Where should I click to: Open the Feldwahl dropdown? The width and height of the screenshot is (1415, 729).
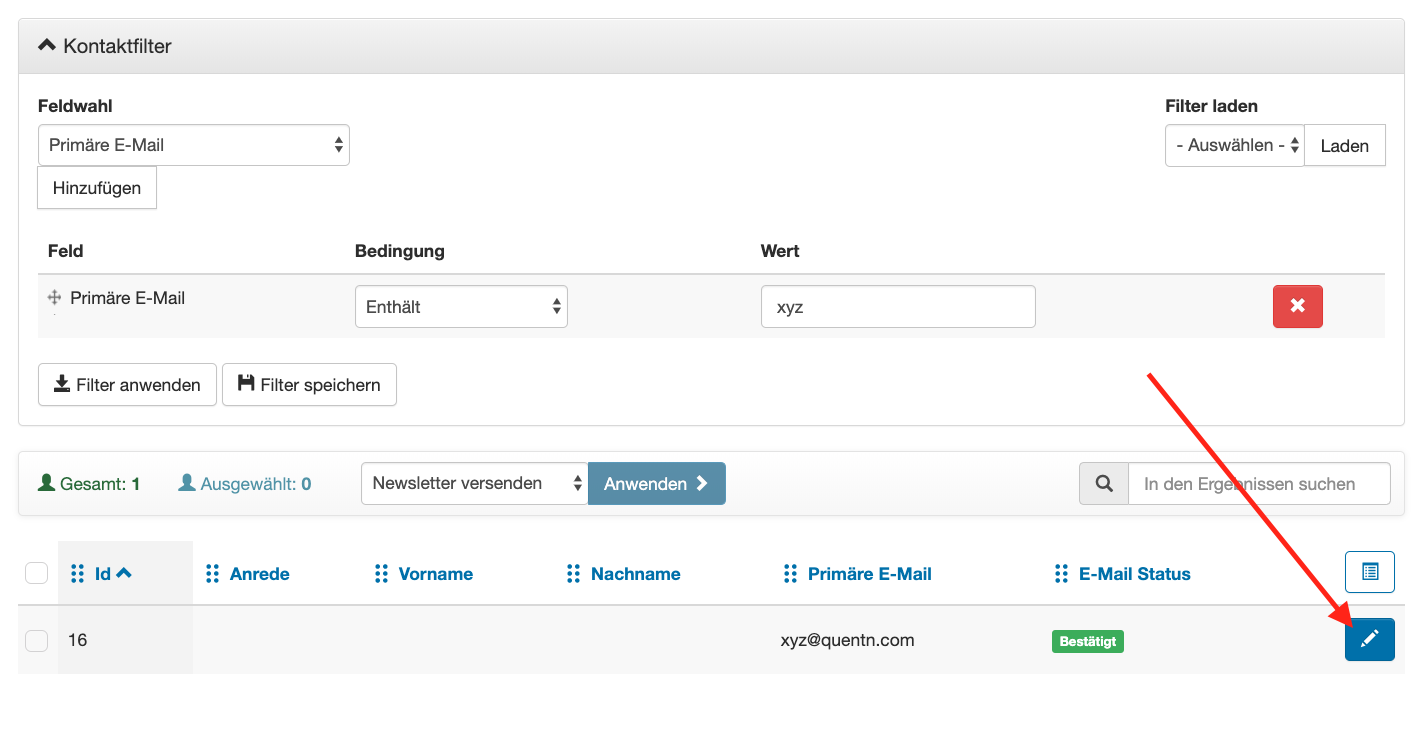pos(193,145)
